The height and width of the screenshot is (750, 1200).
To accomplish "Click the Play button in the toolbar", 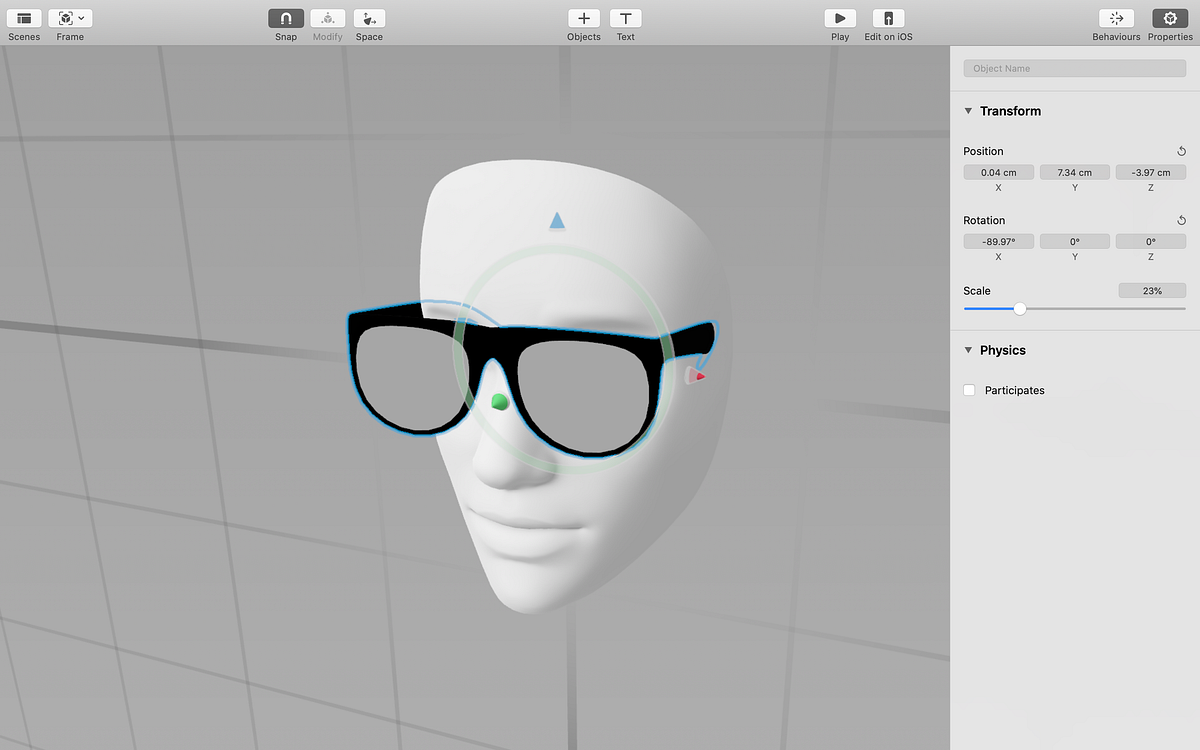I will (x=840, y=18).
